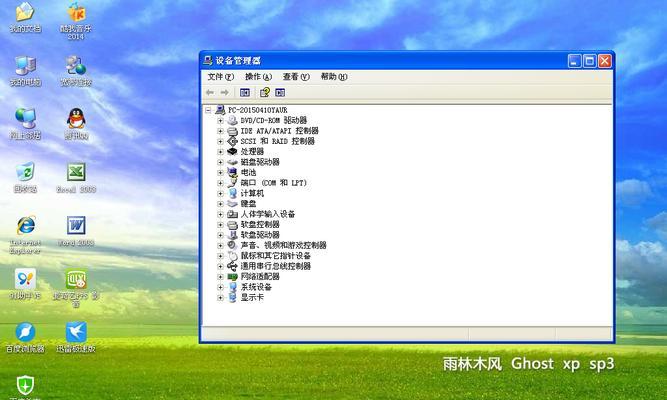Open the 文件(F) menu
Screen dimensions: 667x400
(220, 77)
